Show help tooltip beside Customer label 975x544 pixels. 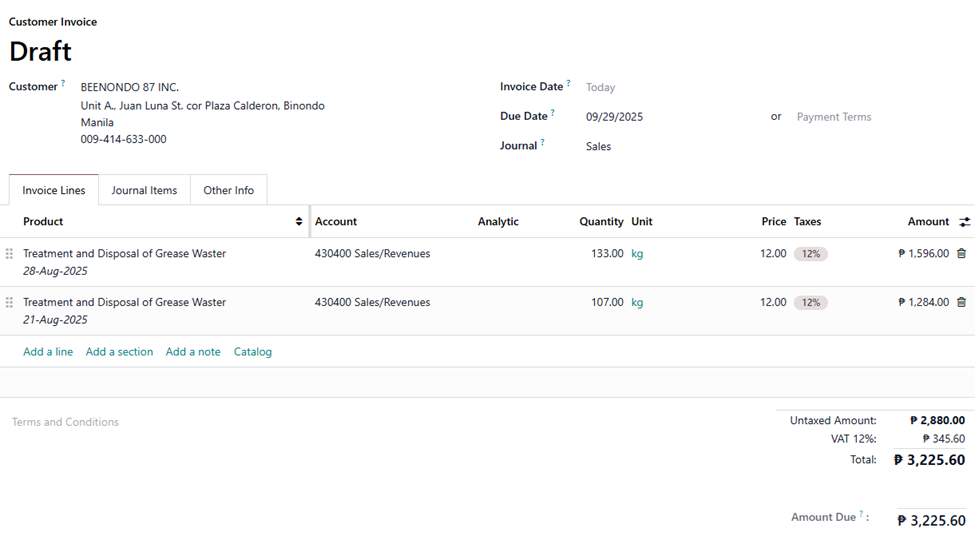point(63,84)
